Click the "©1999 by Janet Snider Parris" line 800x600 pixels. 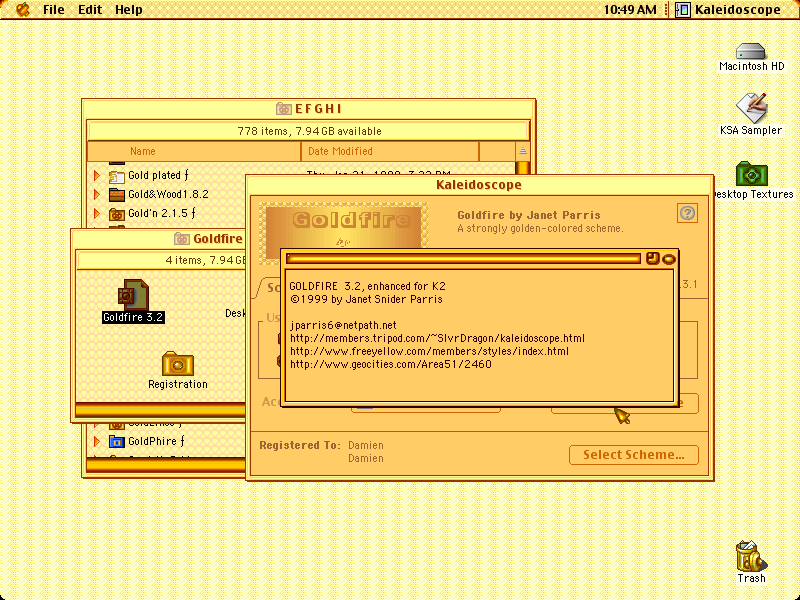(366, 299)
